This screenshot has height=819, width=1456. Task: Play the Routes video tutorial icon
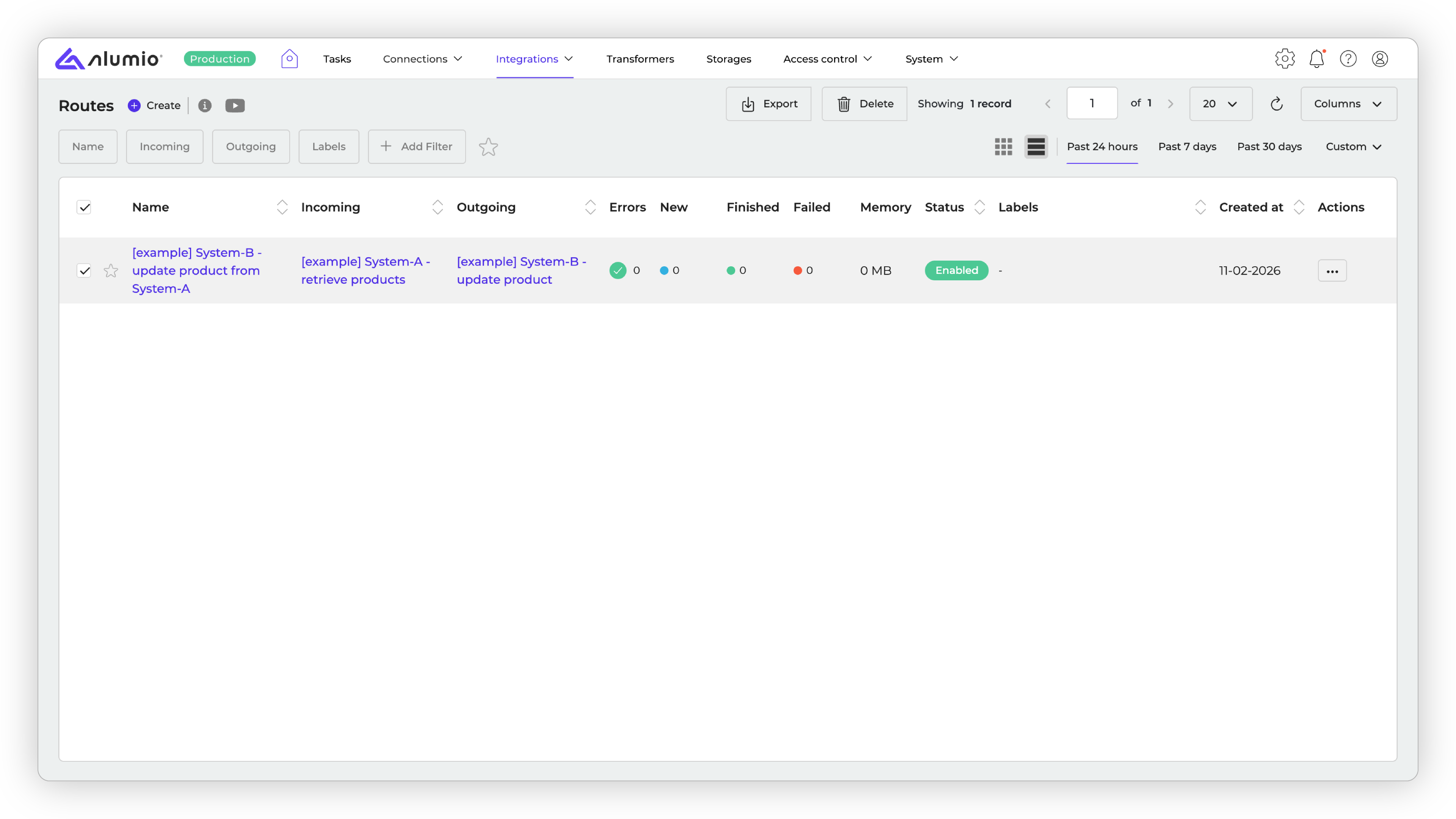click(235, 106)
